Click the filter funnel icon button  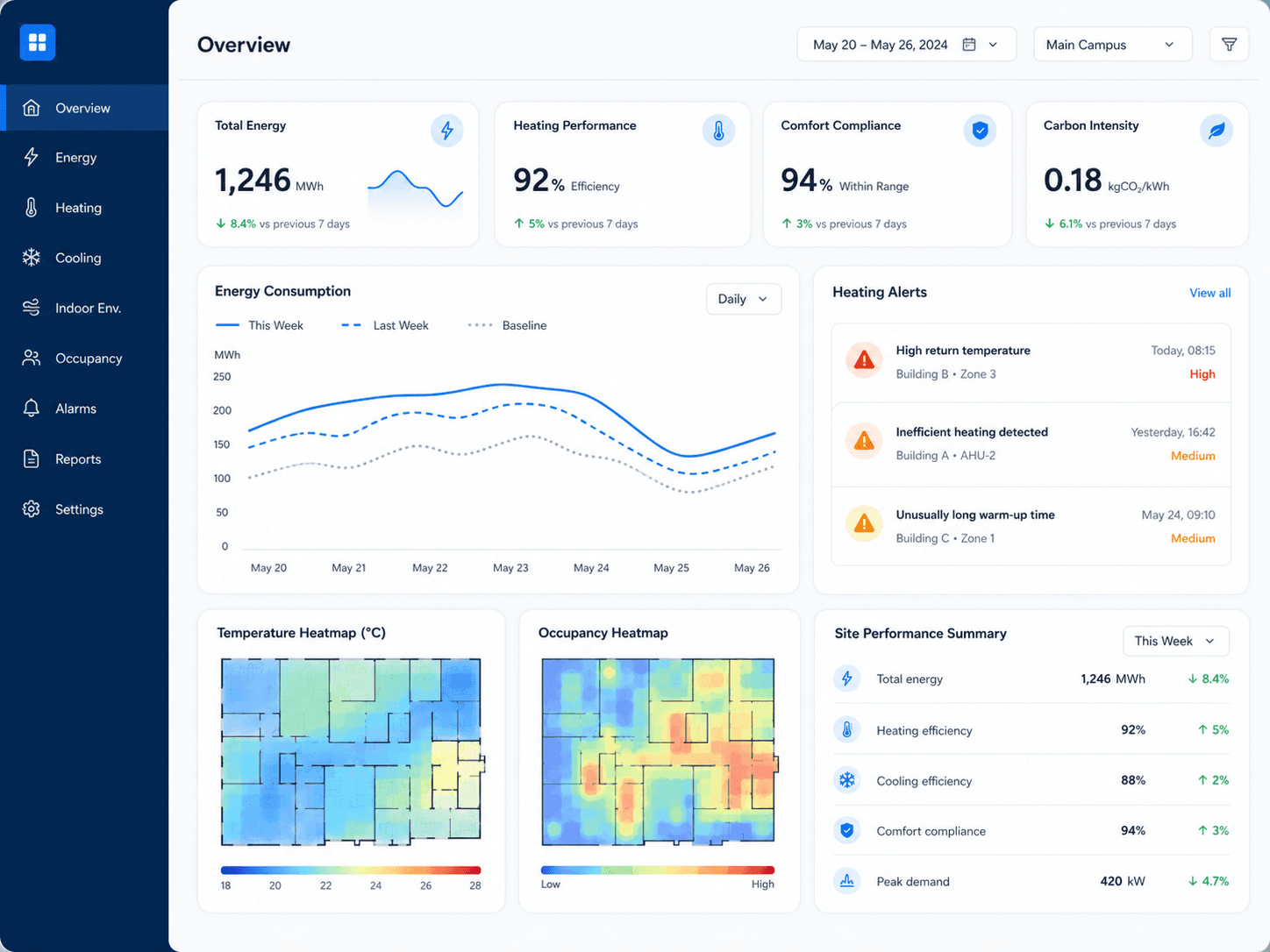1229,45
